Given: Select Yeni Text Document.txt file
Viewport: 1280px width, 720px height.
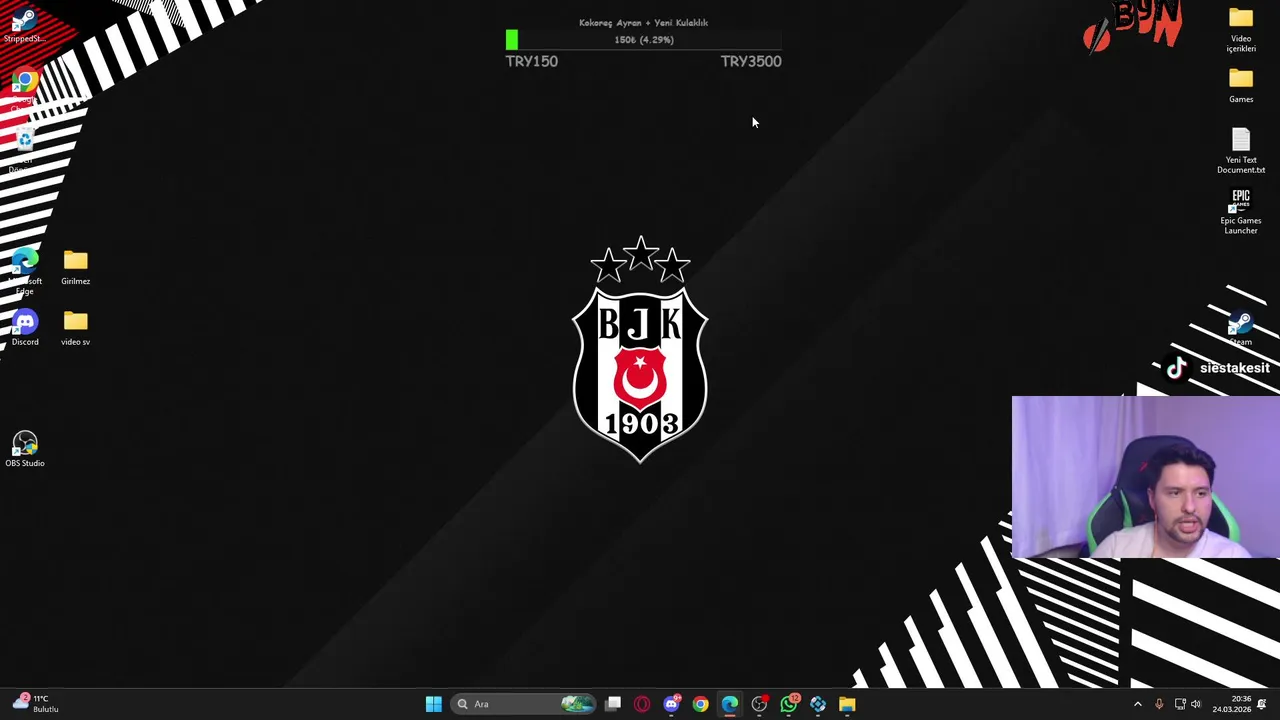Looking at the screenshot, I should pos(1241,151).
